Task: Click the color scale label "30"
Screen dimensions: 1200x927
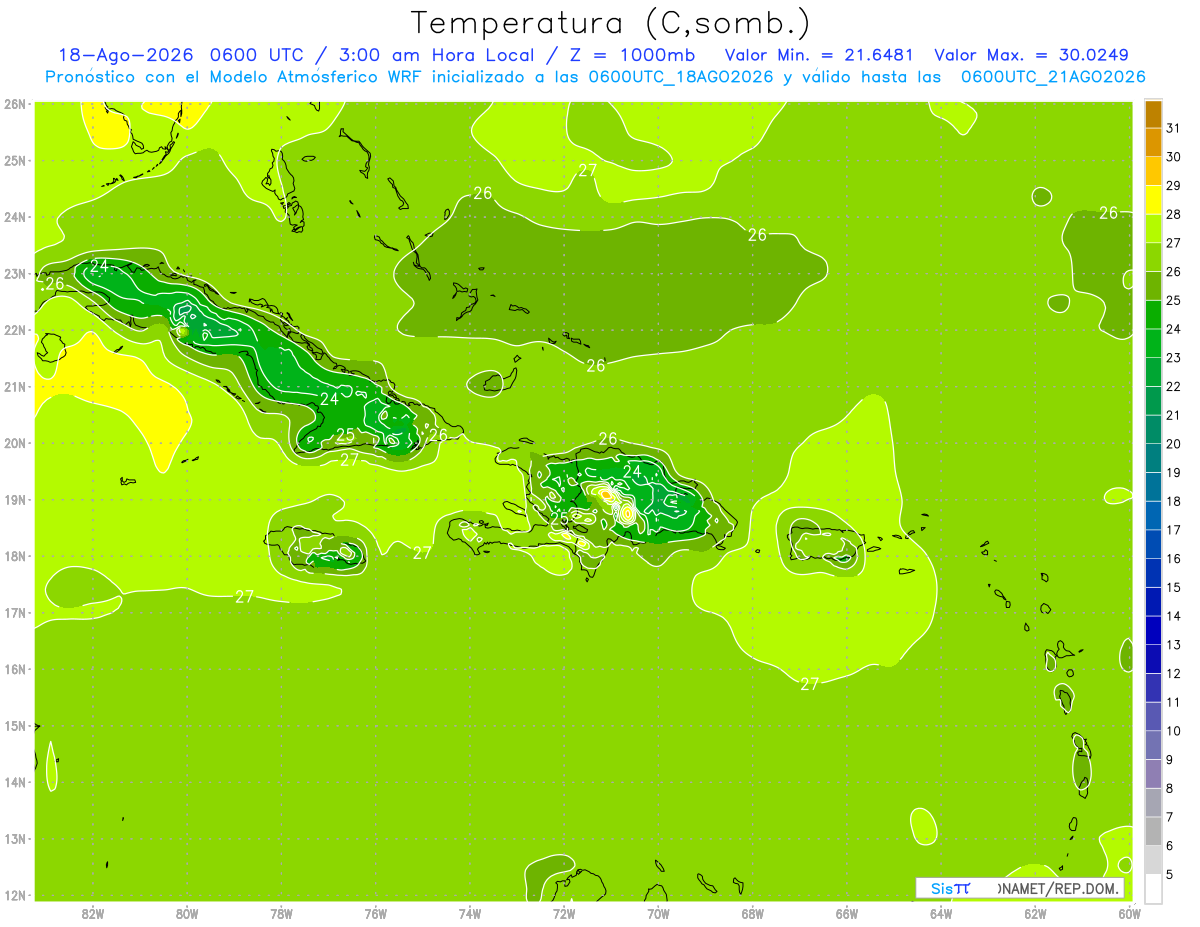Action: pyautogui.click(x=1174, y=157)
